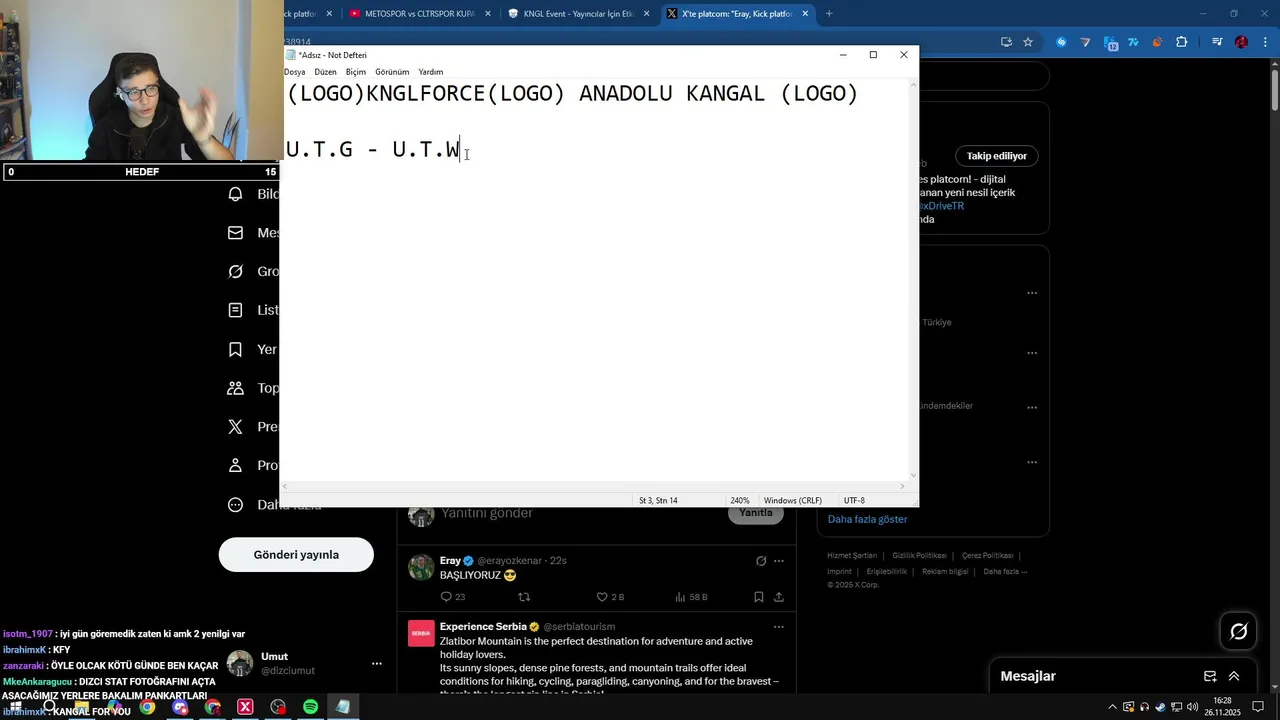
Task: Open the Listeler icon in X sidebar
Action: pos(236,310)
